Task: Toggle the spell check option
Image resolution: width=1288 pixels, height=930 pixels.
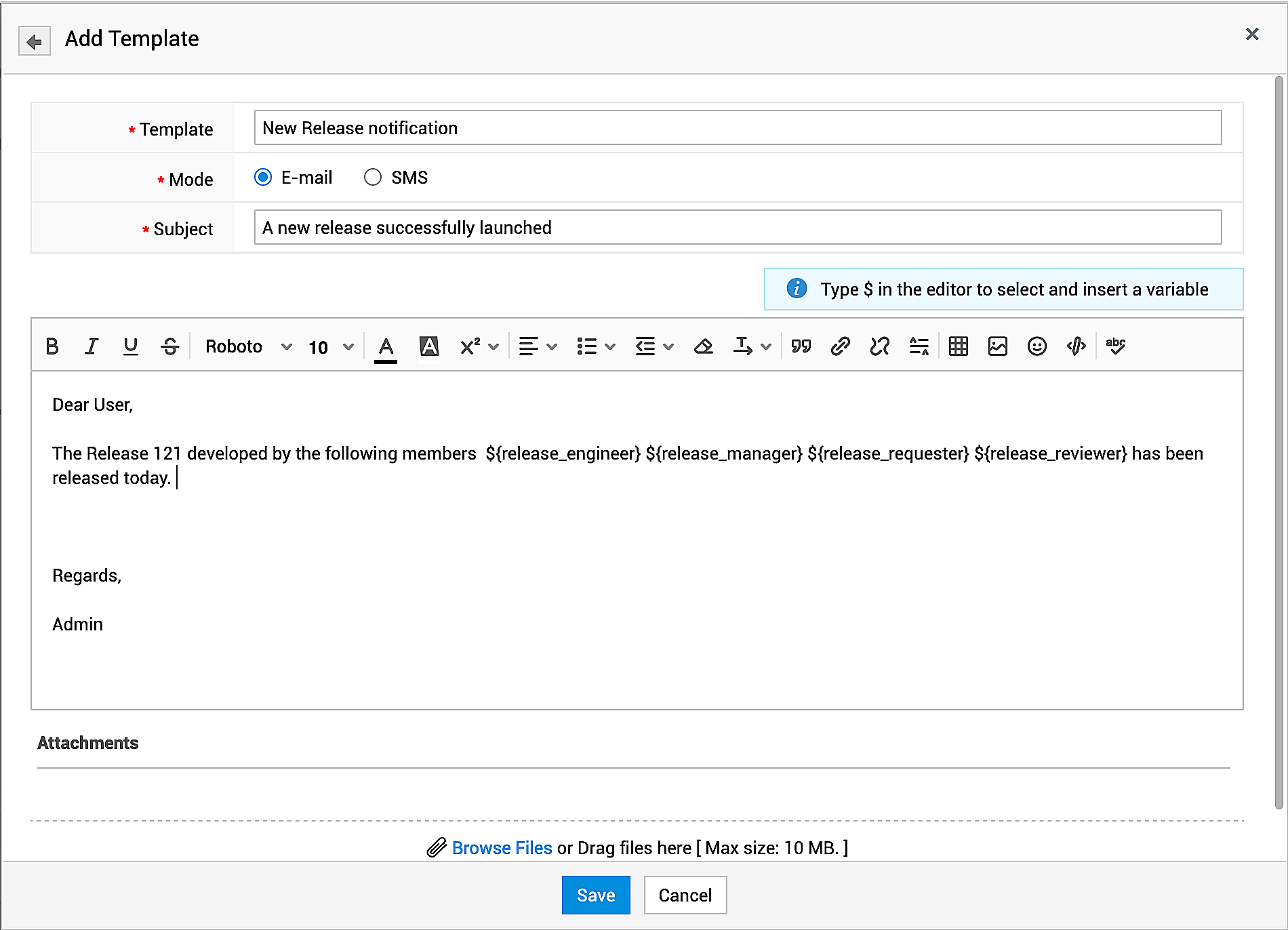Action: click(1115, 346)
